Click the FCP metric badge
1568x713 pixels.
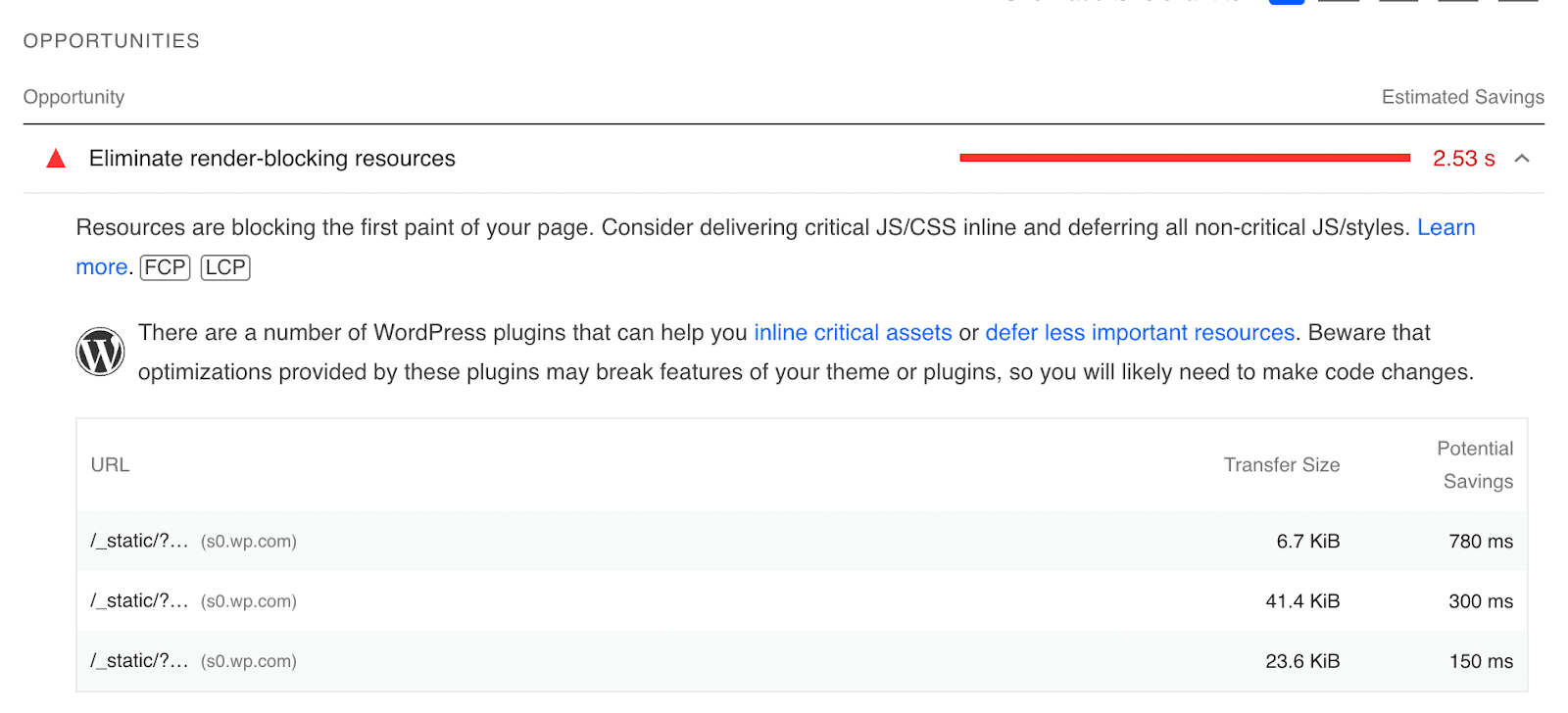165,267
